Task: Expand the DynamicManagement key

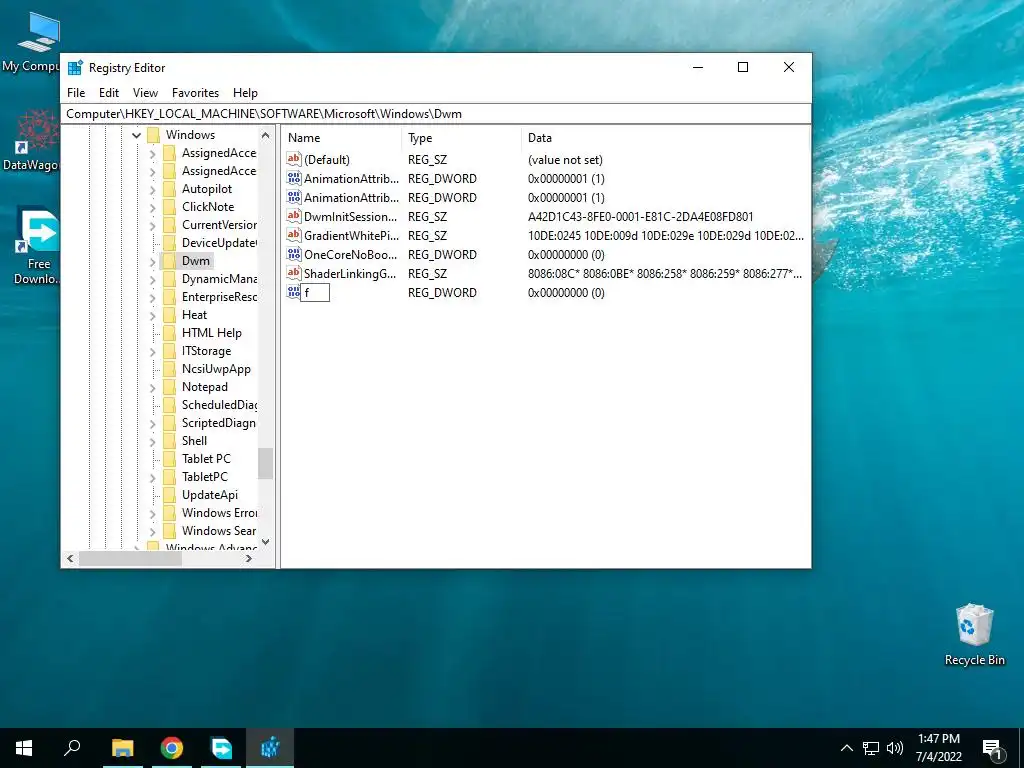Action: click(152, 280)
